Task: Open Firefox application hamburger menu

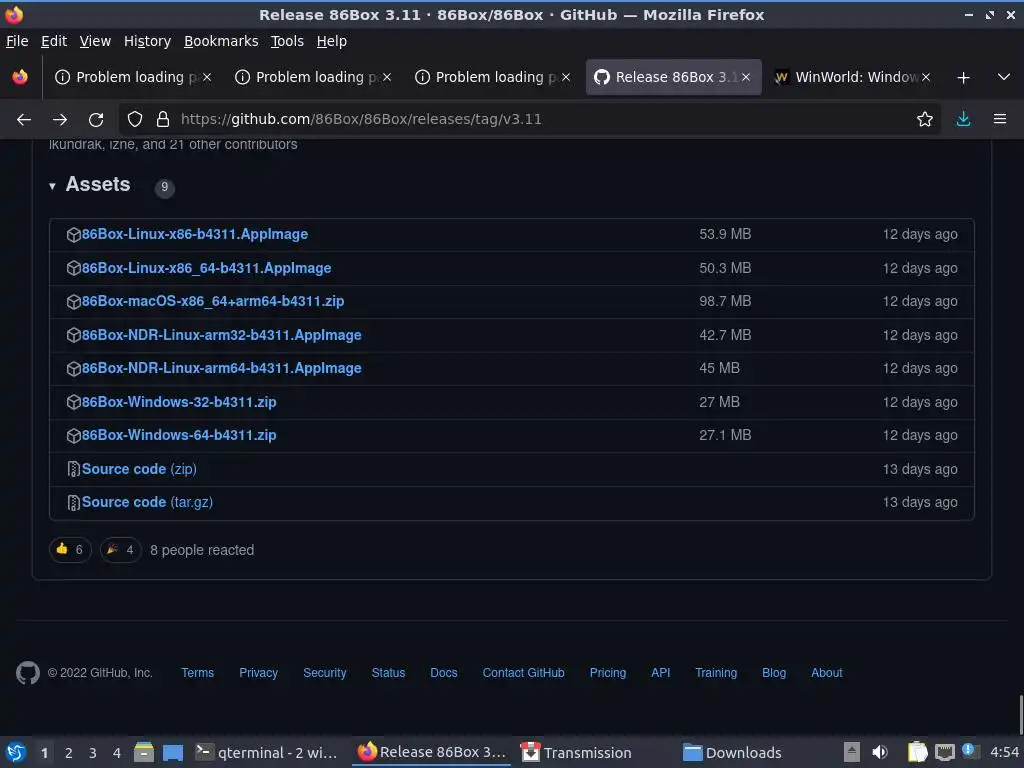Action: coord(999,120)
